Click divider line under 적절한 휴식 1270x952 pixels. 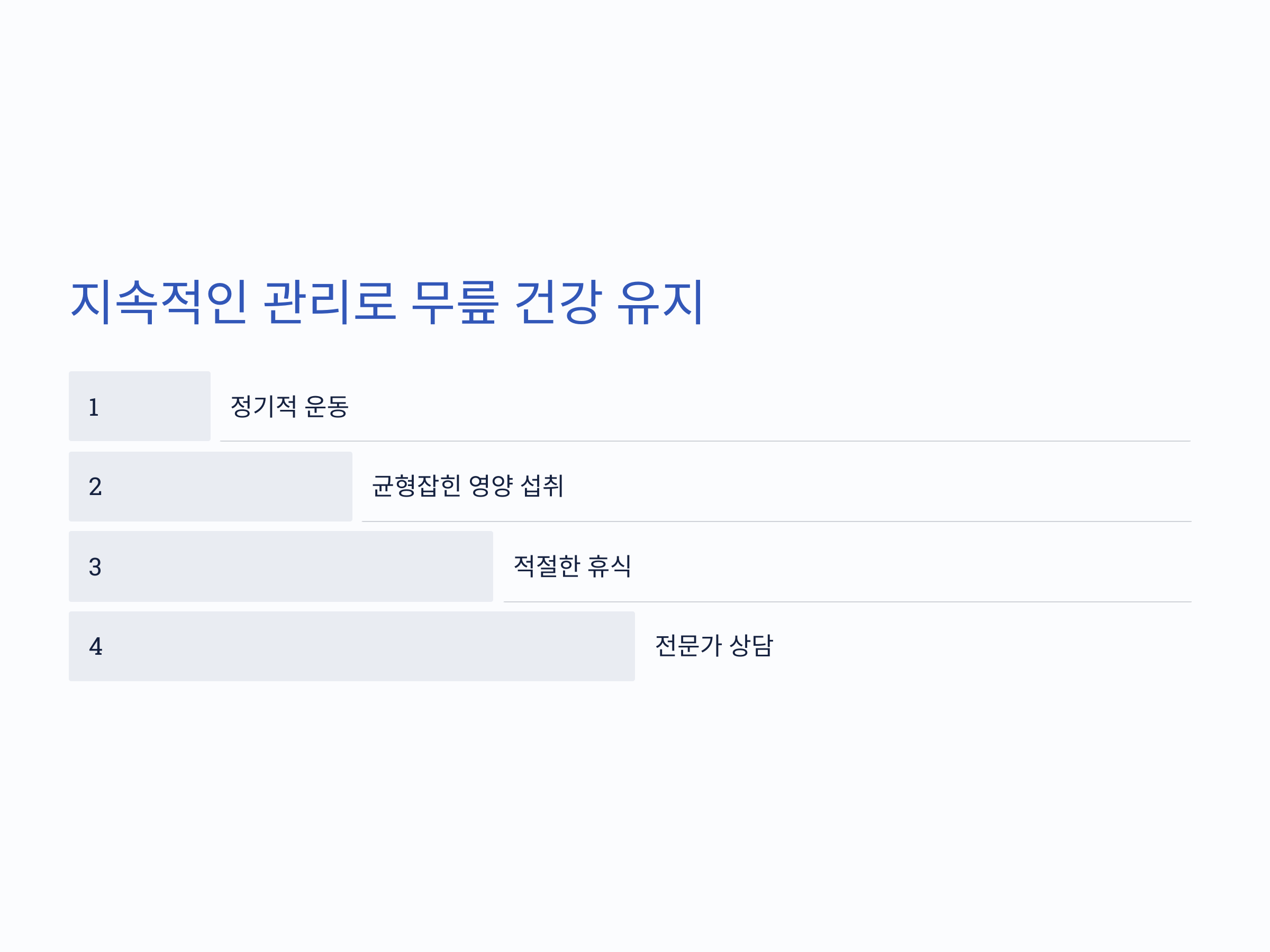tap(847, 601)
